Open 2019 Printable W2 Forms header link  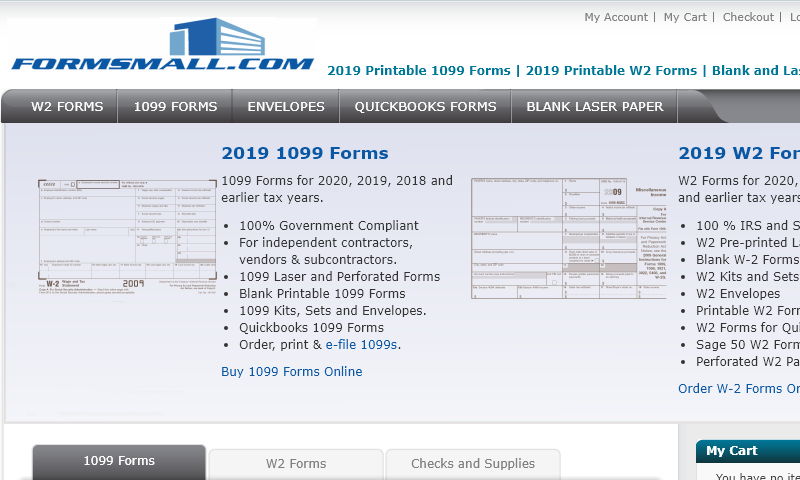click(611, 70)
